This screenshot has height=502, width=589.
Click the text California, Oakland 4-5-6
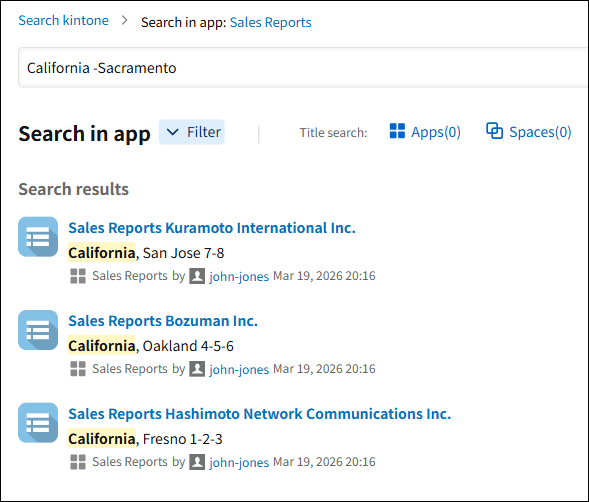click(151, 346)
